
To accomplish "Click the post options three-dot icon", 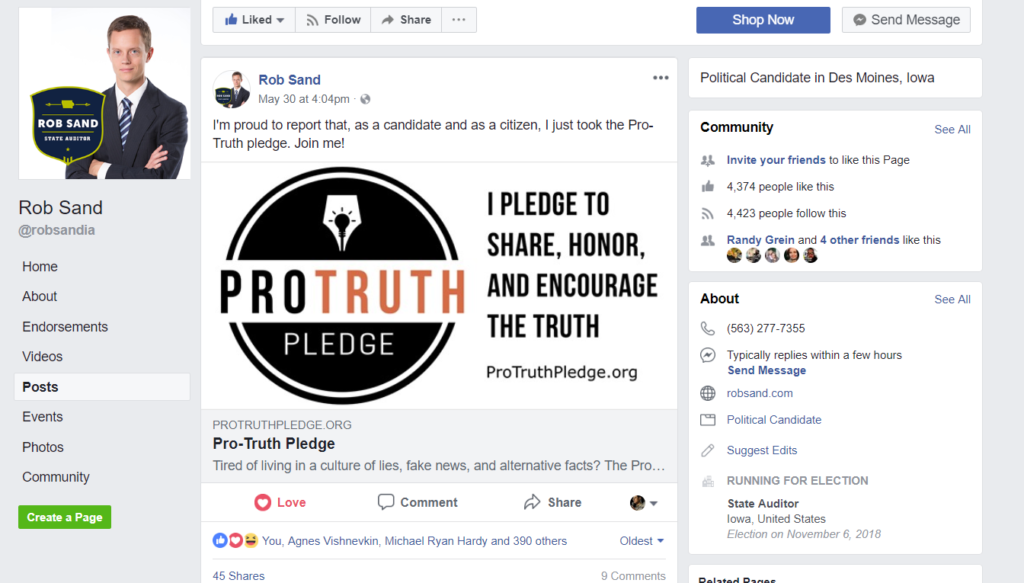I will click(660, 78).
